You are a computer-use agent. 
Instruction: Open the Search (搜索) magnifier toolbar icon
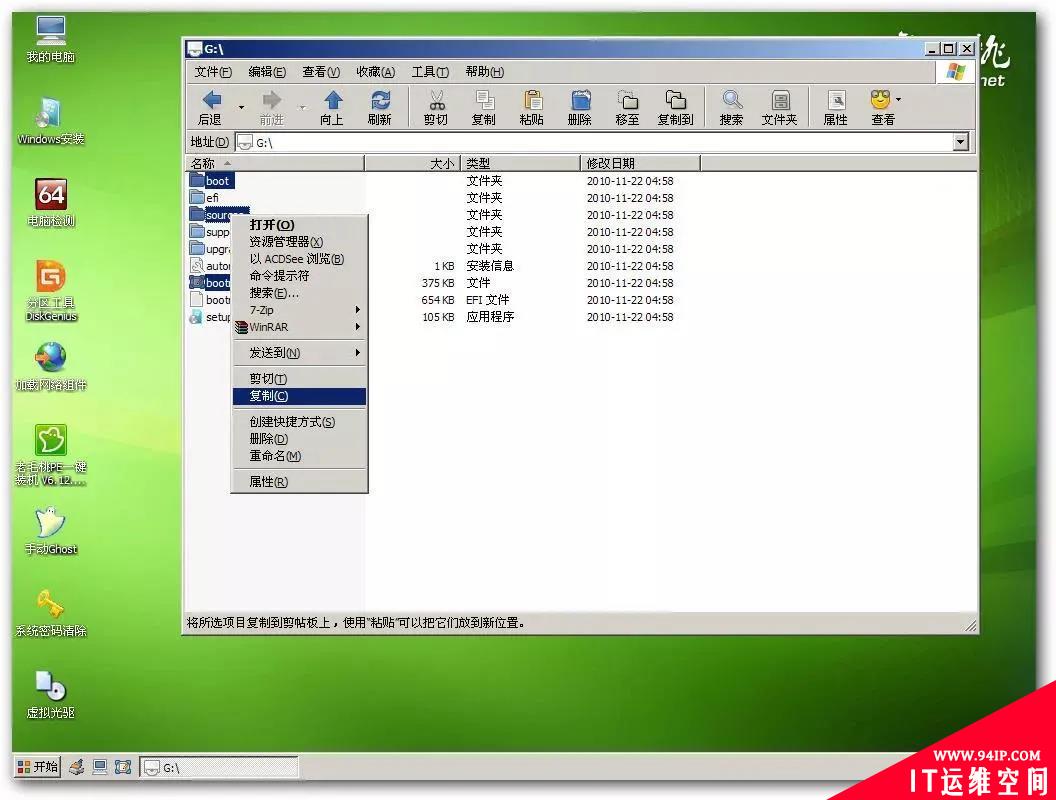[x=732, y=102]
